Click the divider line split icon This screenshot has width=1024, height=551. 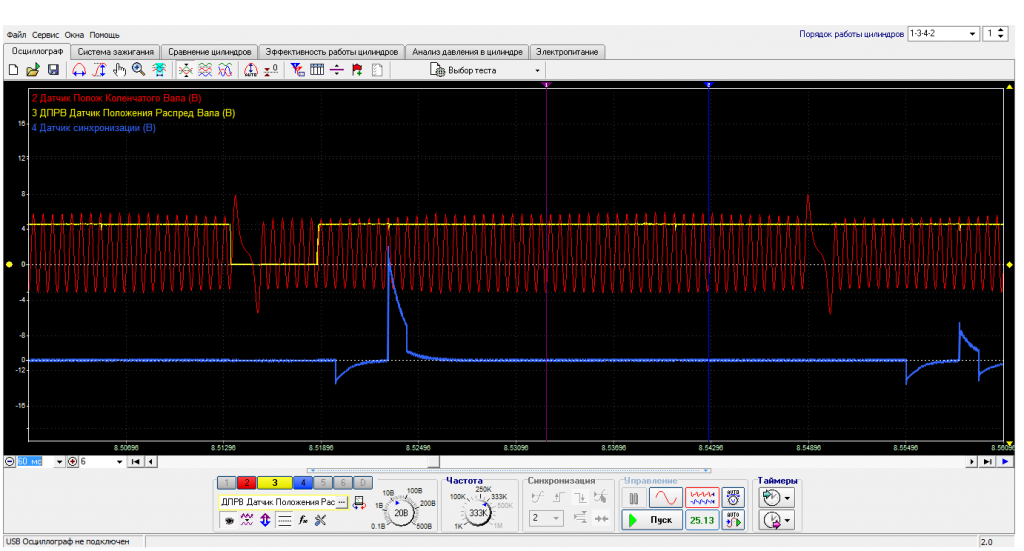pyautogui.click(x=337, y=70)
